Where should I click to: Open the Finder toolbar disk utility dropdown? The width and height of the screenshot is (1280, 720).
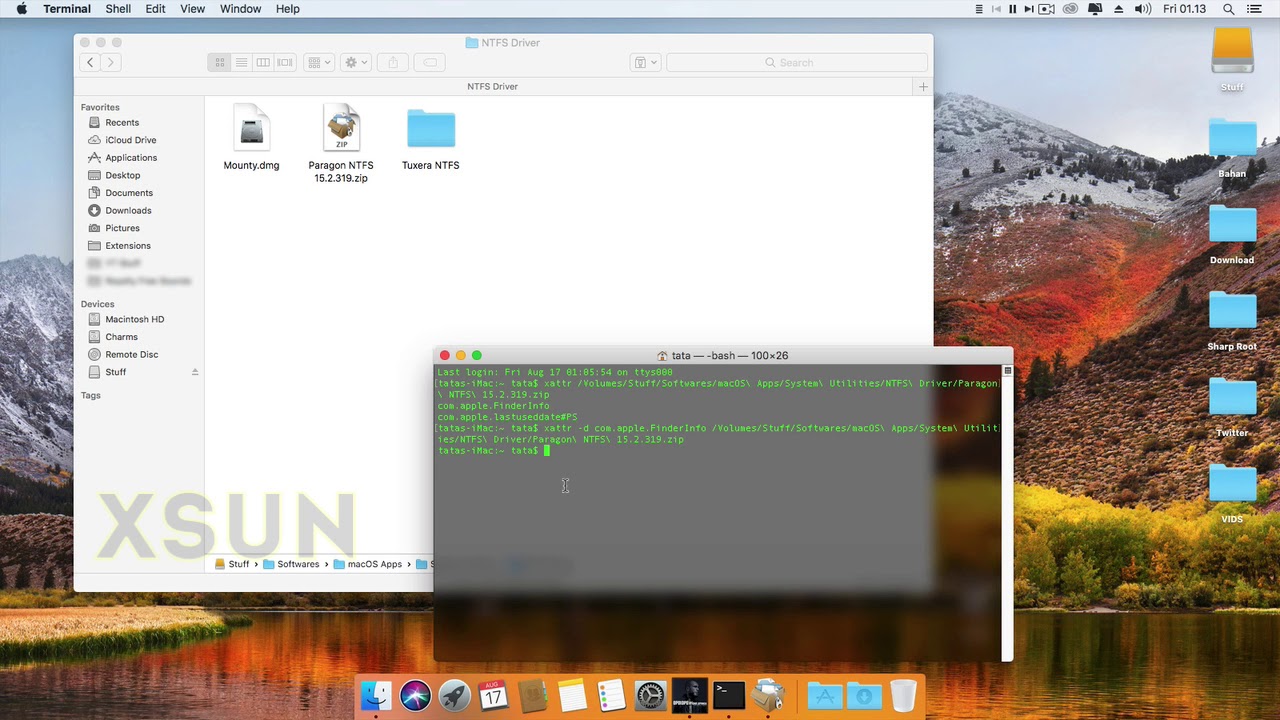pyautogui.click(x=645, y=62)
